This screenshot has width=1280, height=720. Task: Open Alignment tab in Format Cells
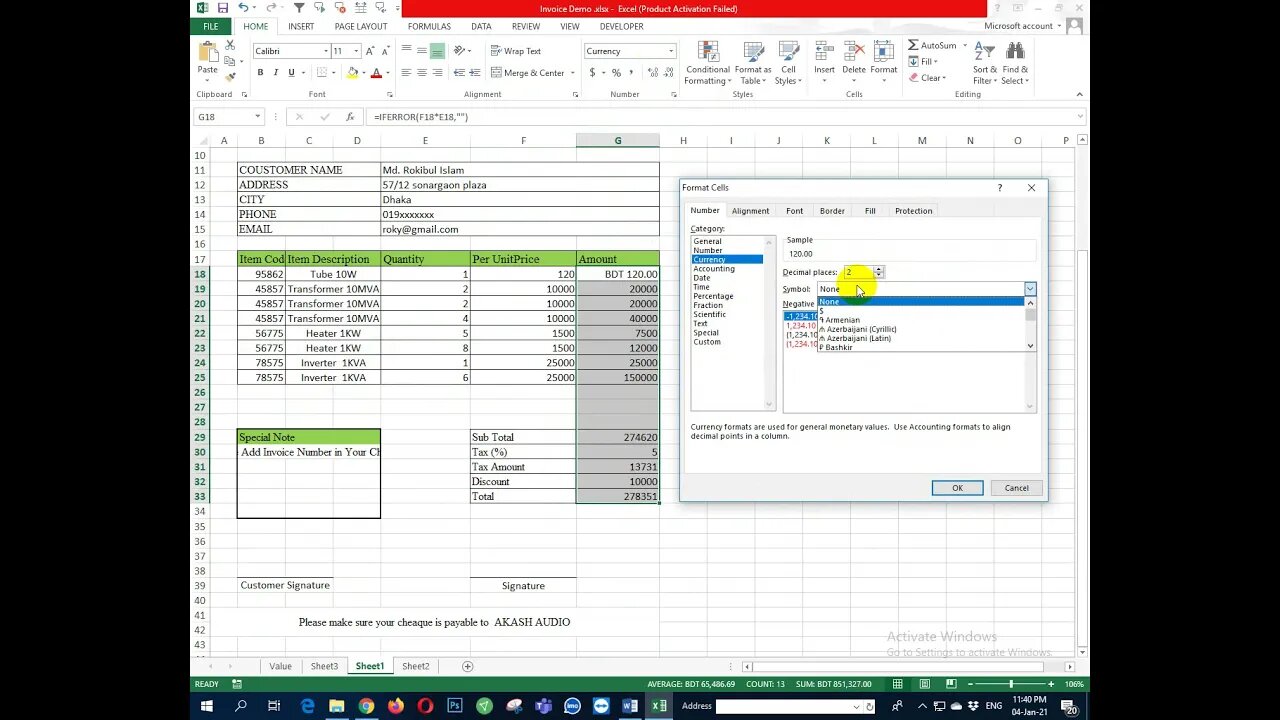750,211
